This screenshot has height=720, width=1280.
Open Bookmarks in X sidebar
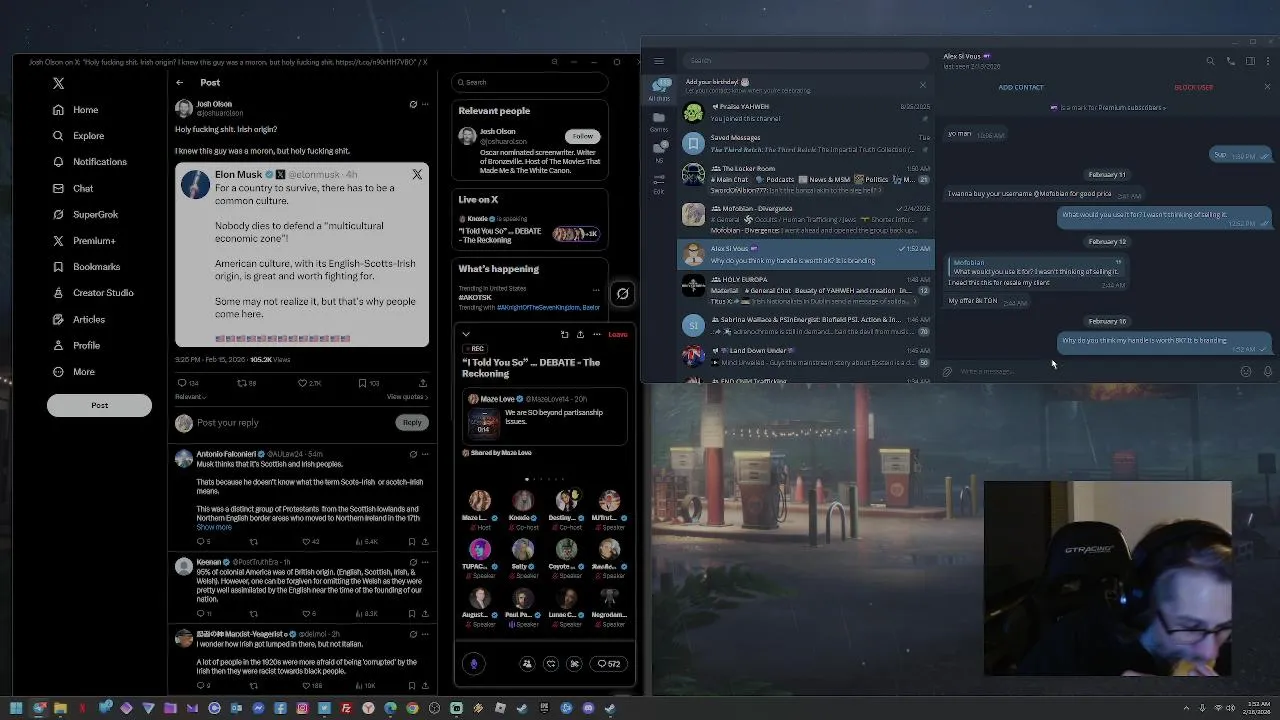click(86, 267)
